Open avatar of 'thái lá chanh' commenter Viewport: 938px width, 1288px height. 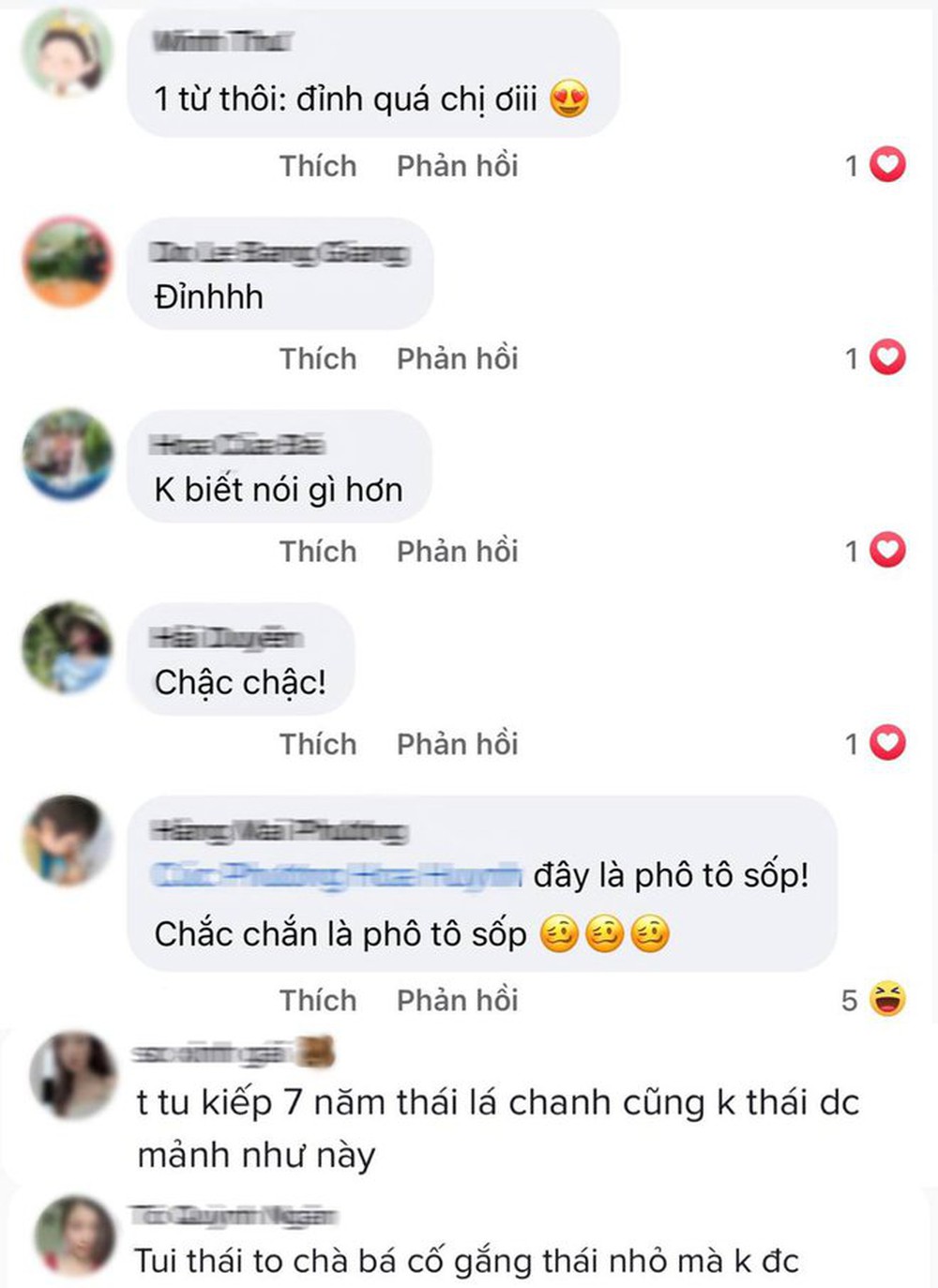[73, 1075]
